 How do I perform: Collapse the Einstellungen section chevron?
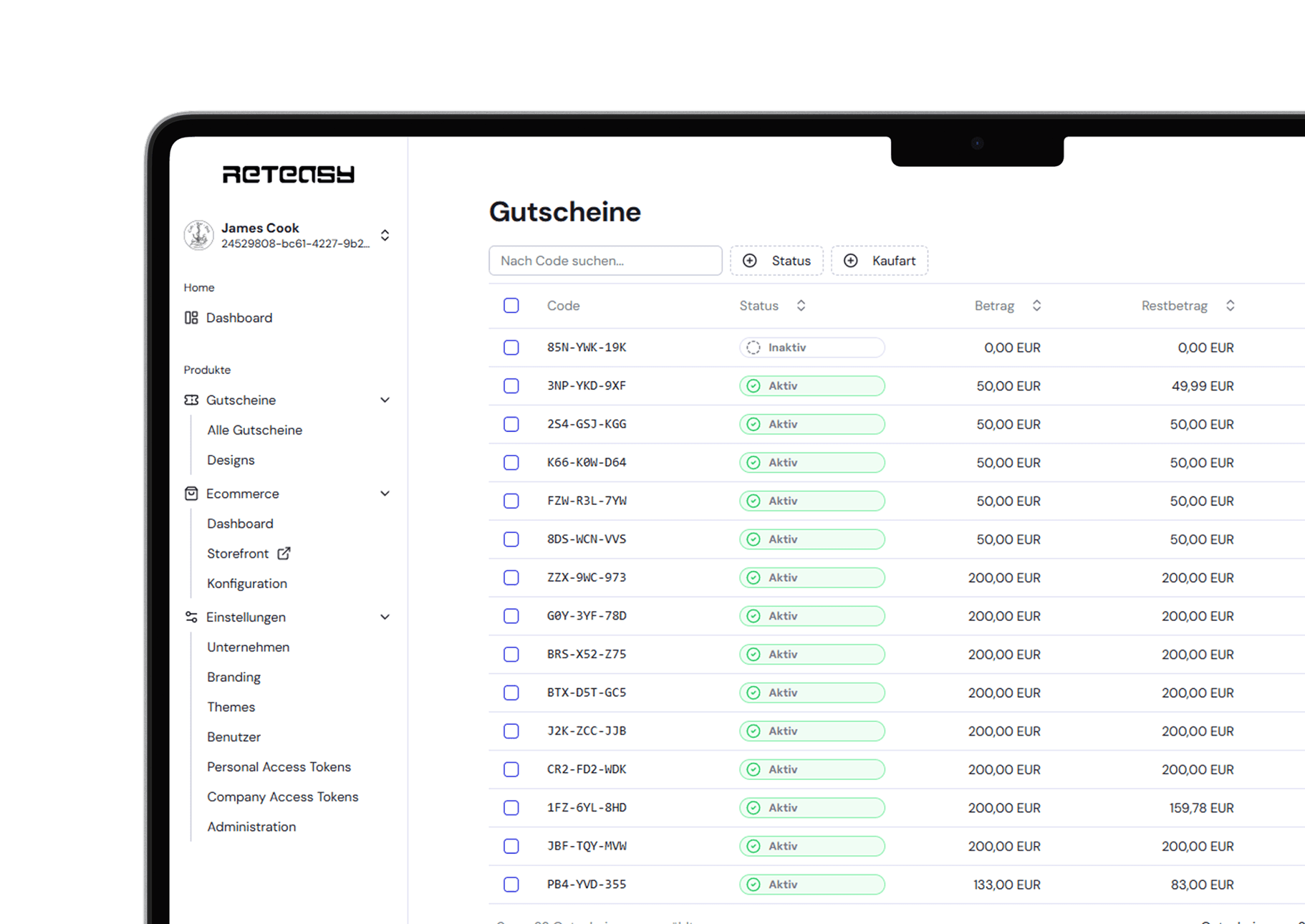click(x=385, y=617)
